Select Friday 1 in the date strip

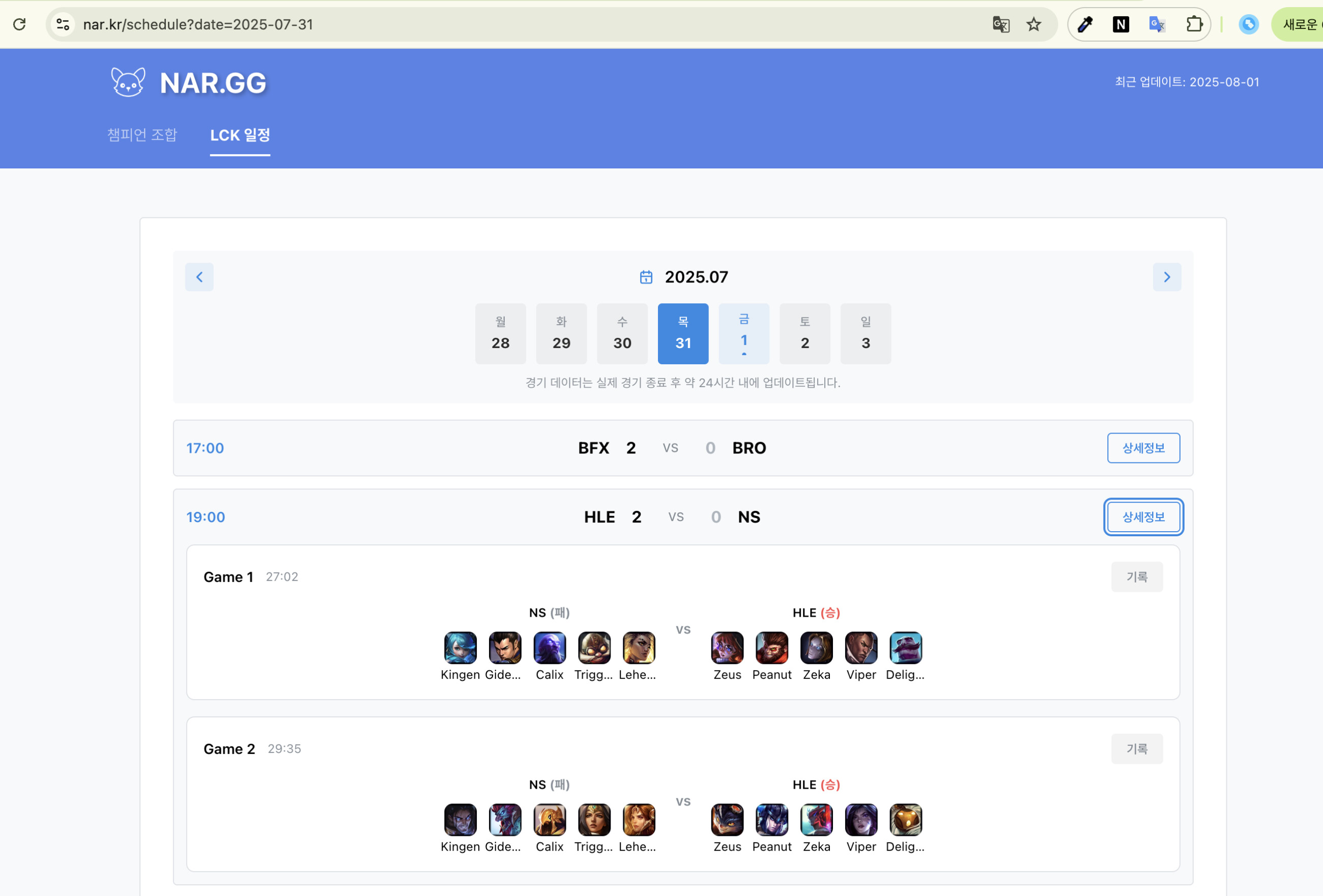coord(743,334)
